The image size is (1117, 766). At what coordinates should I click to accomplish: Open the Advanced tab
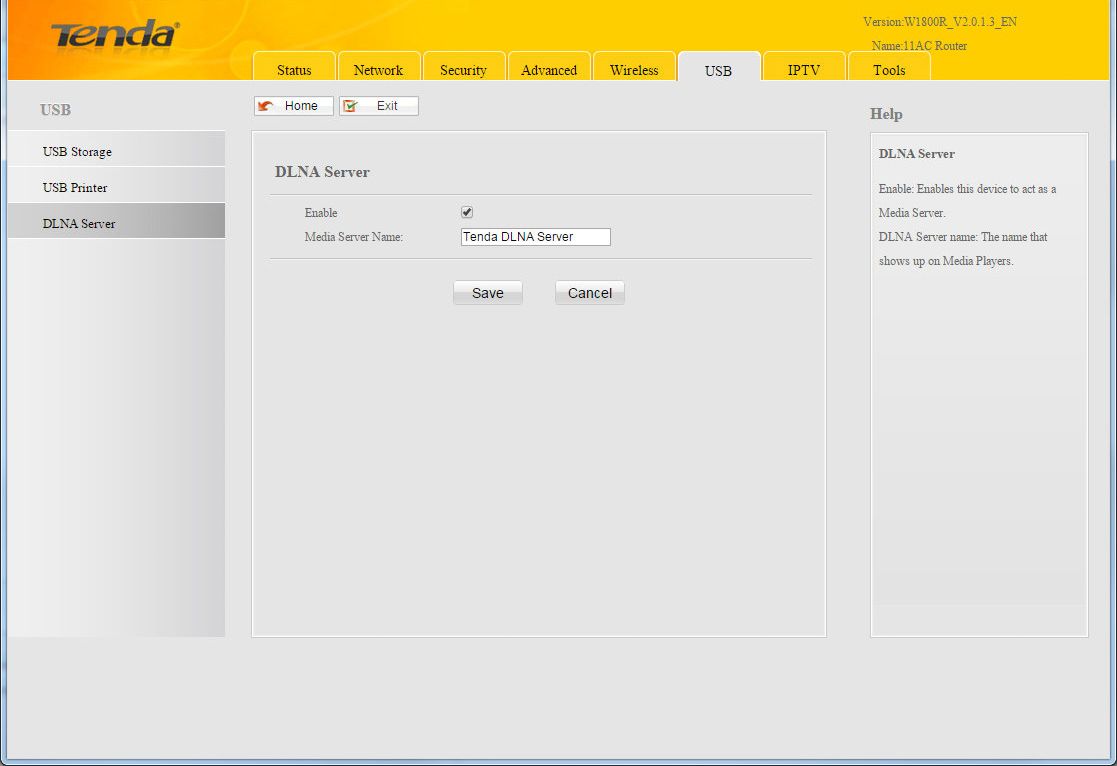pos(549,70)
